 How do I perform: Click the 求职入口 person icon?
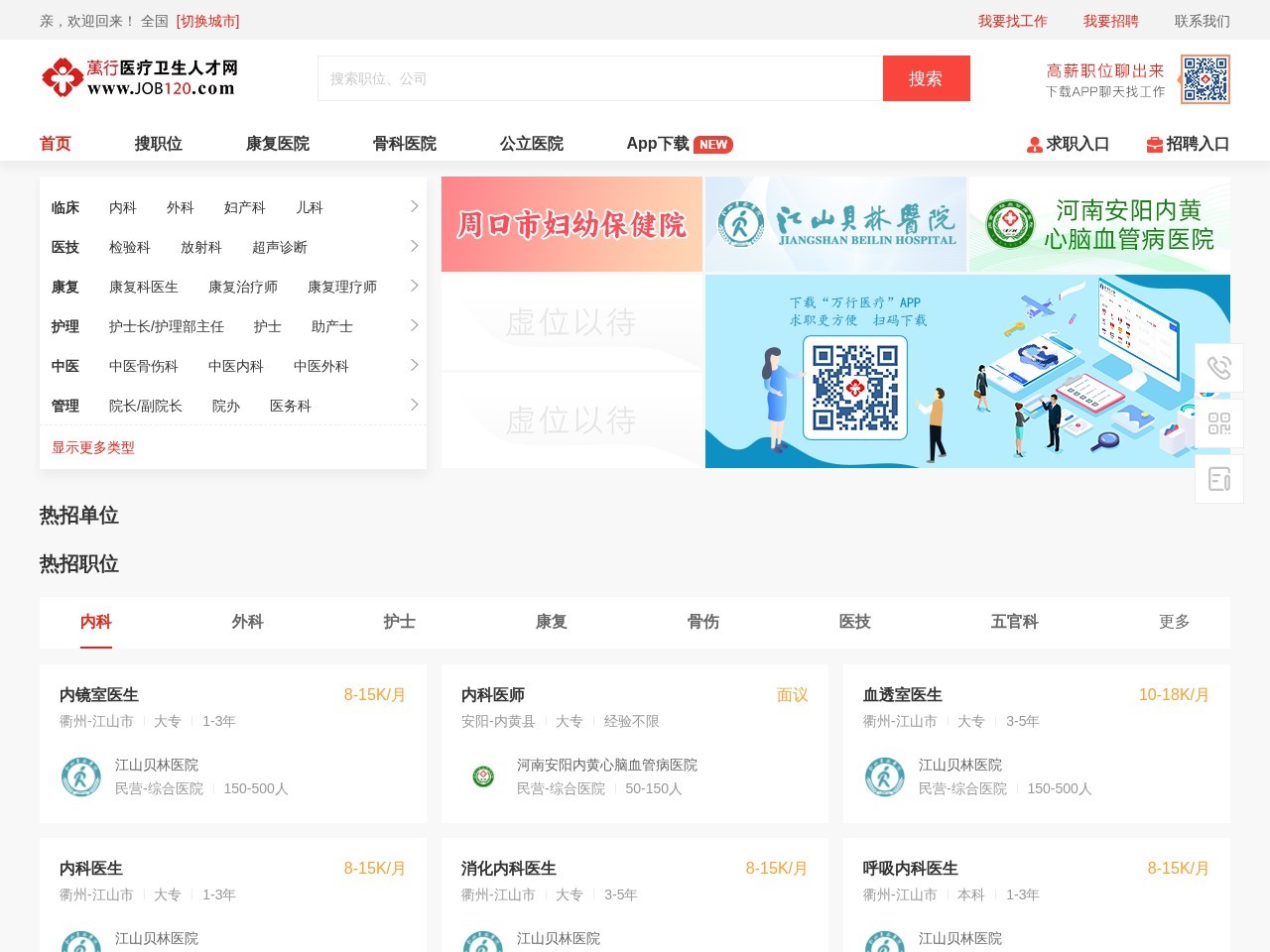1034,145
